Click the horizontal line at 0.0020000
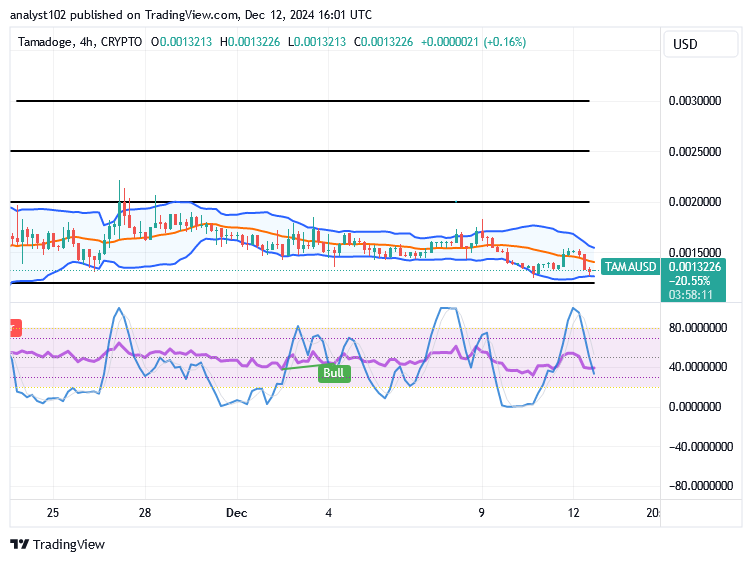 [x=300, y=202]
